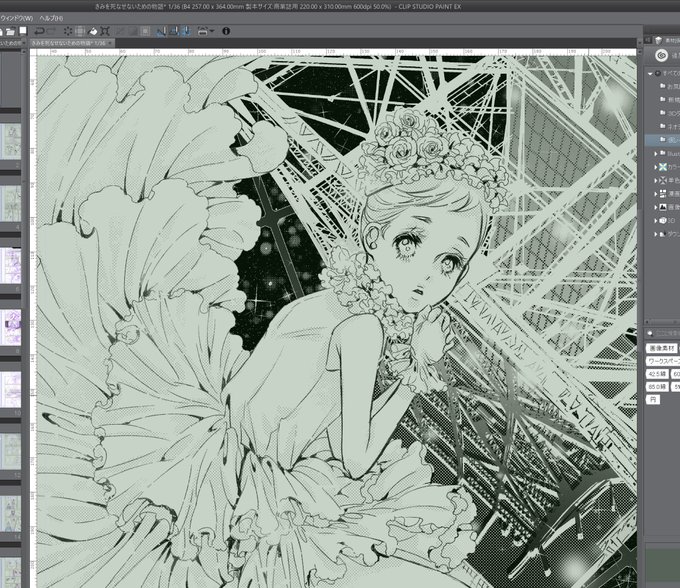This screenshot has height=588, width=680.
Task: Close the 1/36 page document tab
Action: 111,43
